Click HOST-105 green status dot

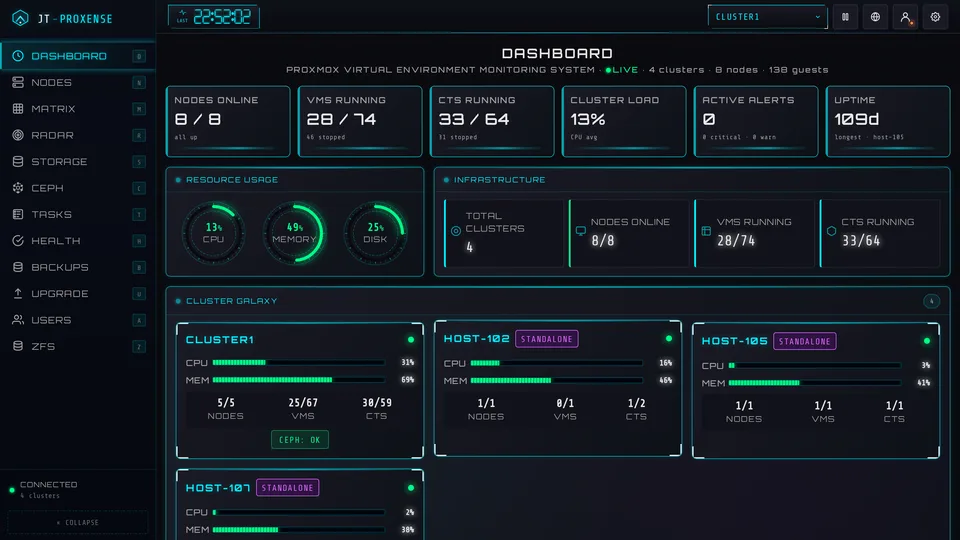pyautogui.click(x=927, y=341)
